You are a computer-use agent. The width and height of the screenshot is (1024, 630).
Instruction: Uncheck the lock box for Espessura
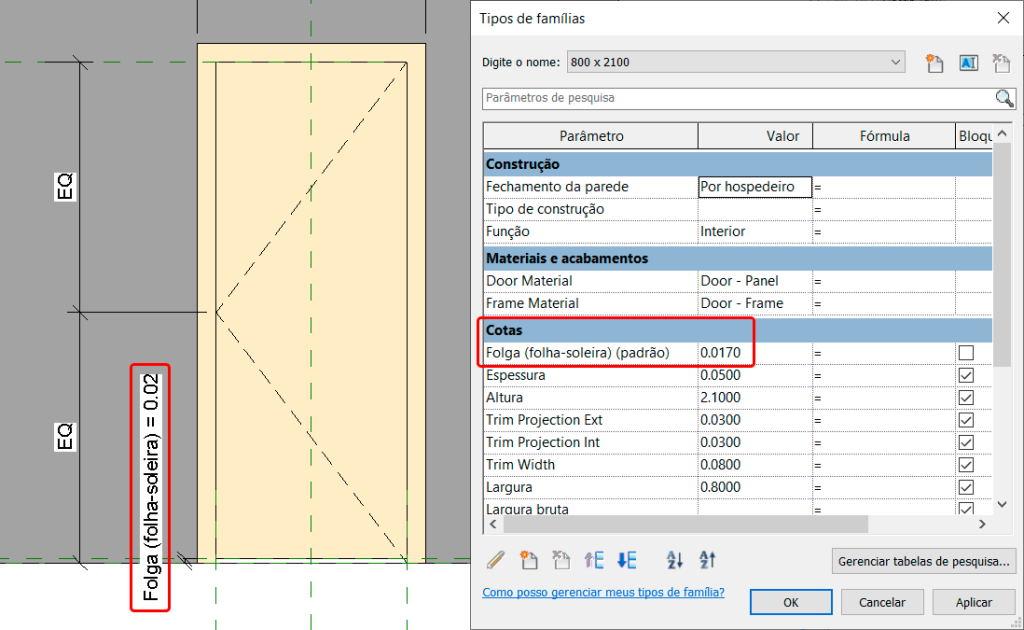(966, 375)
